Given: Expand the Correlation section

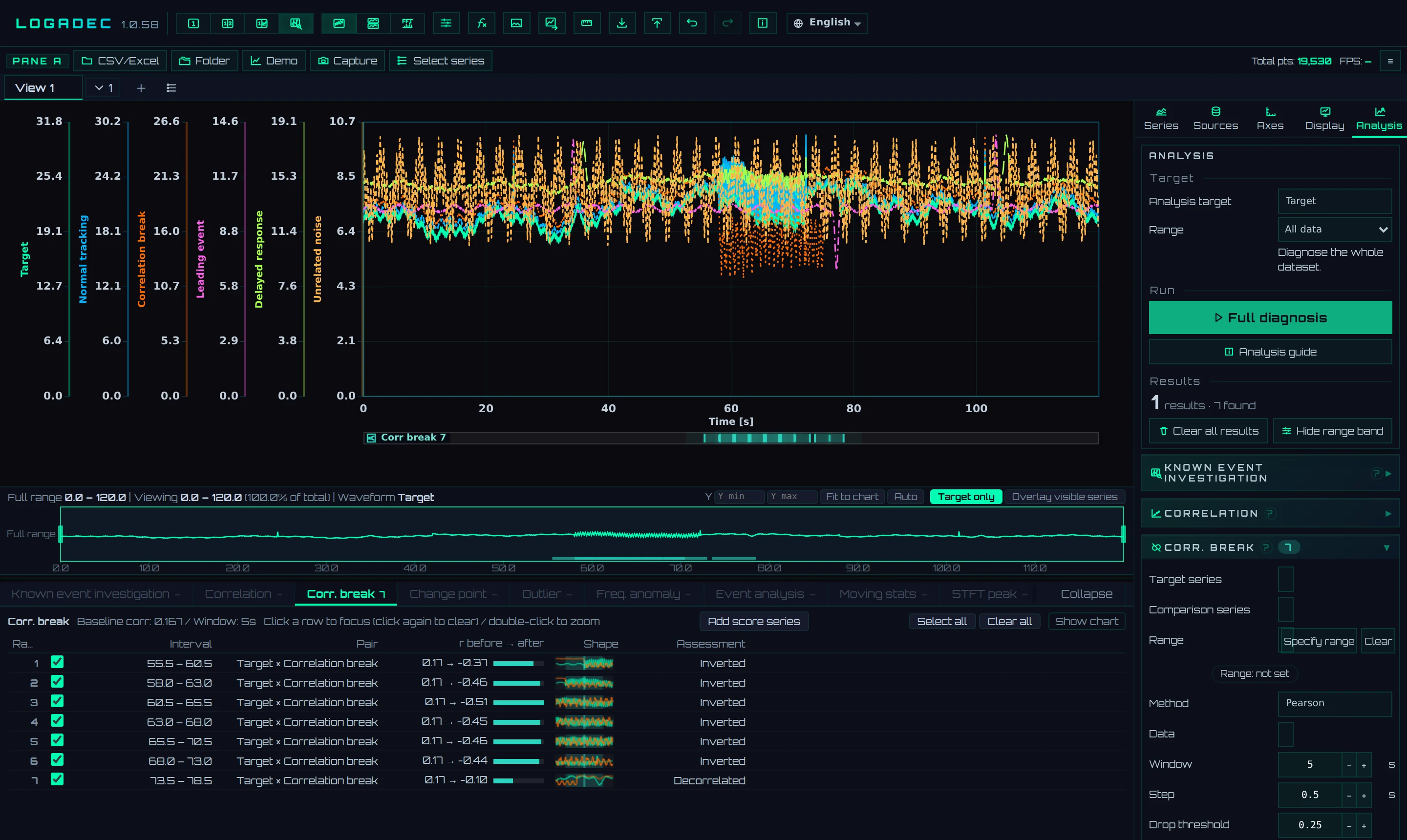Looking at the screenshot, I should pos(1270,513).
